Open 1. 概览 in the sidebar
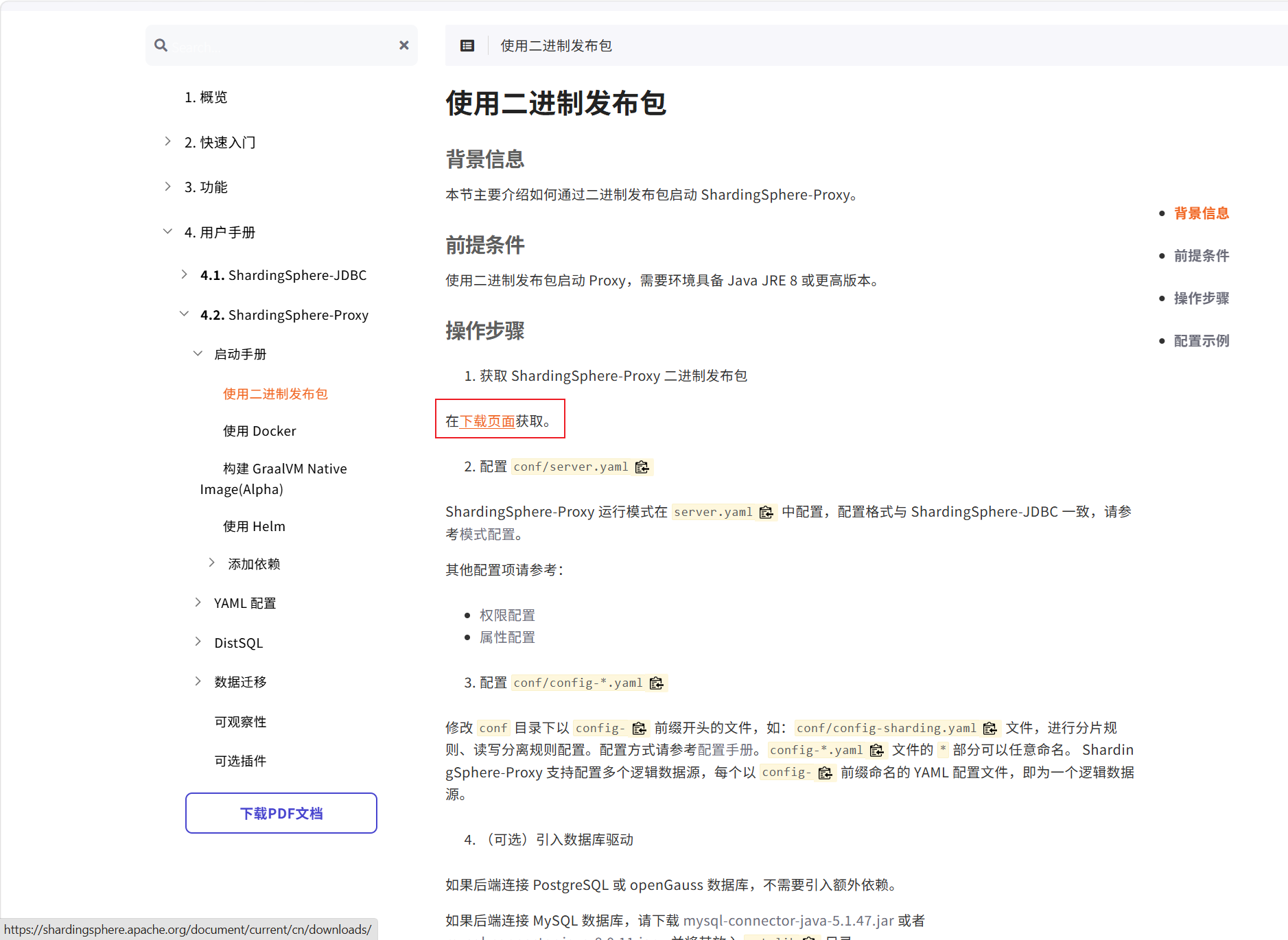The height and width of the screenshot is (940, 1288). pos(206,97)
